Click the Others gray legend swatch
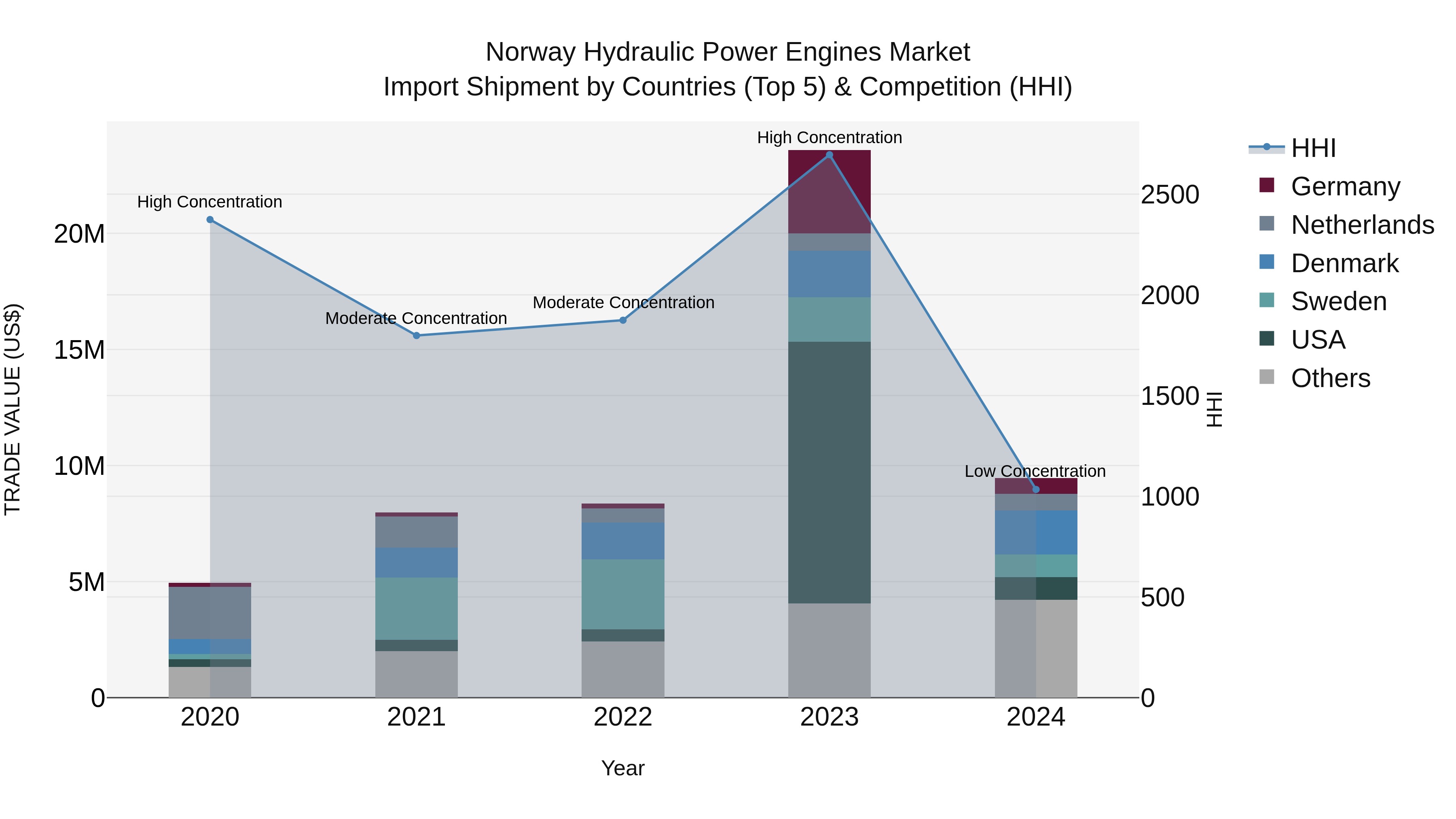This screenshot has height=819, width=1456. (1267, 377)
